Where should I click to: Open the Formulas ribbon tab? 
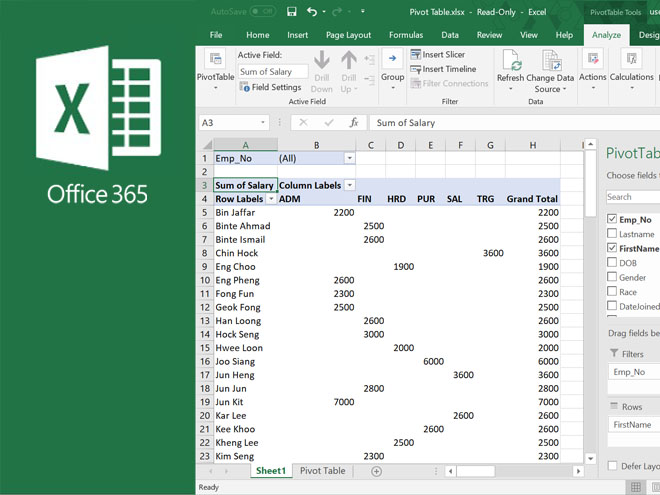point(406,35)
